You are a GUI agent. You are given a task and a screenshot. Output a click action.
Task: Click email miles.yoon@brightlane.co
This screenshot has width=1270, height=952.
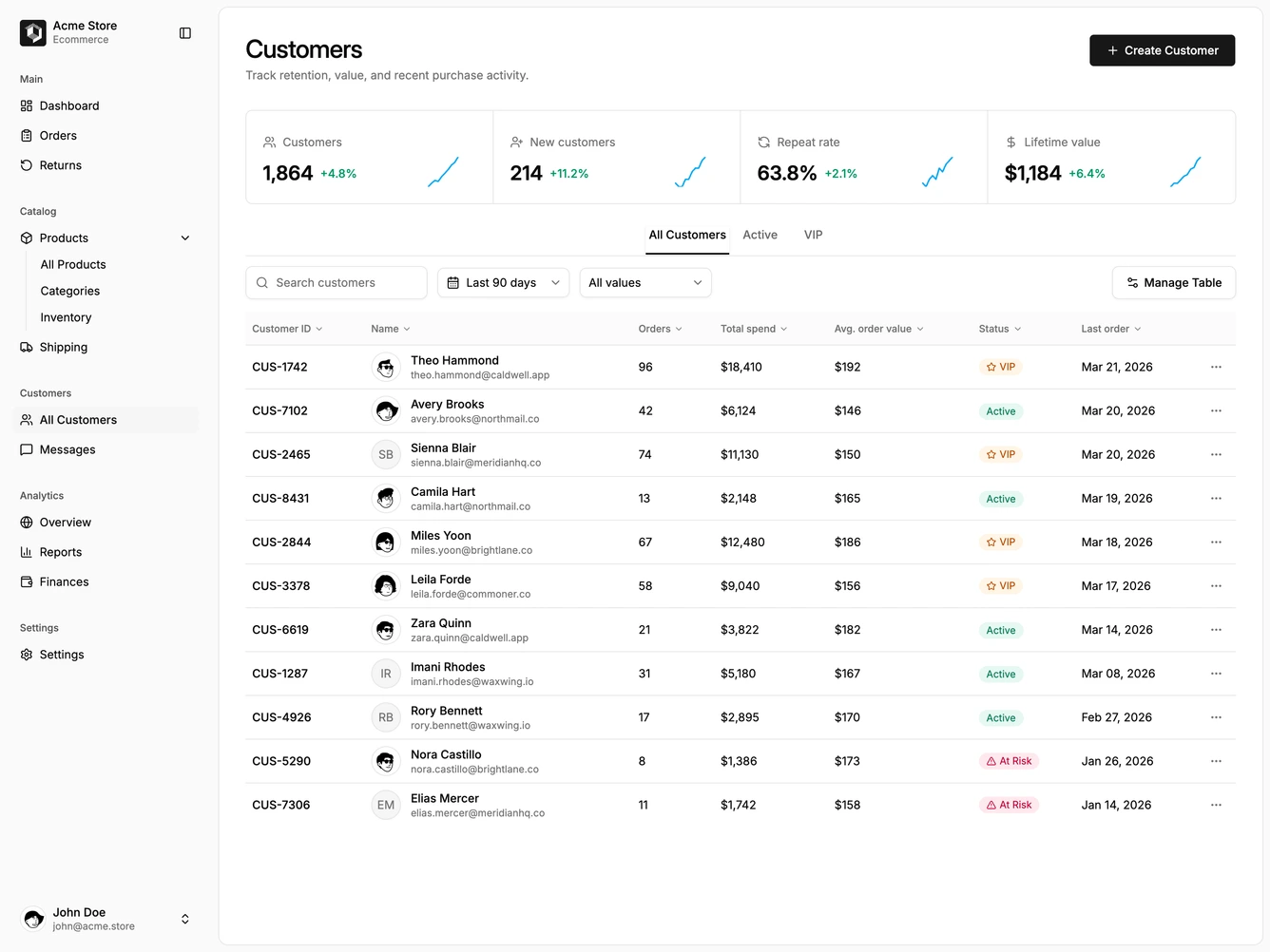471,550
